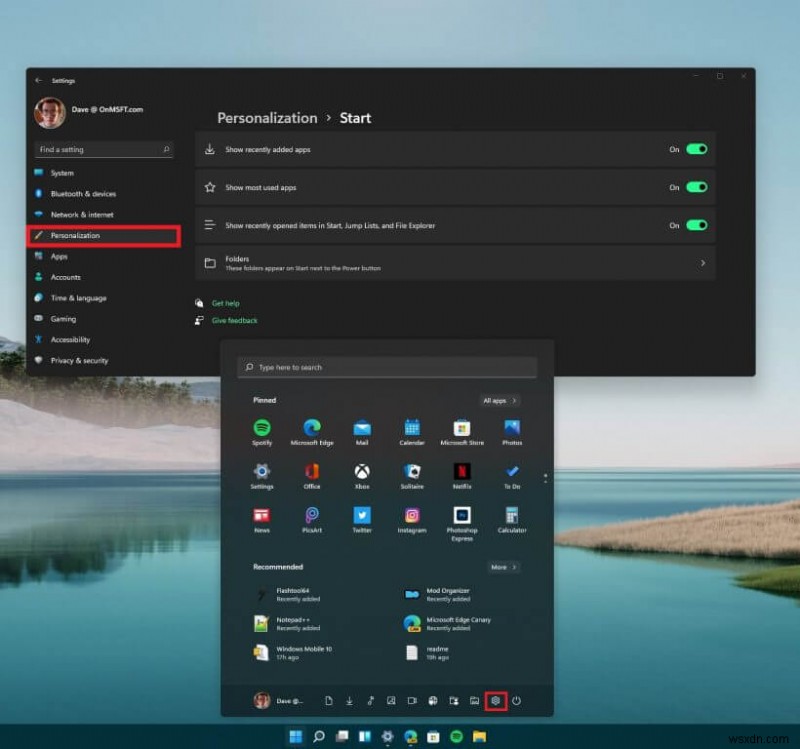Click the Settings gear next to Power
Image resolution: width=800 pixels, height=749 pixels.
496,701
